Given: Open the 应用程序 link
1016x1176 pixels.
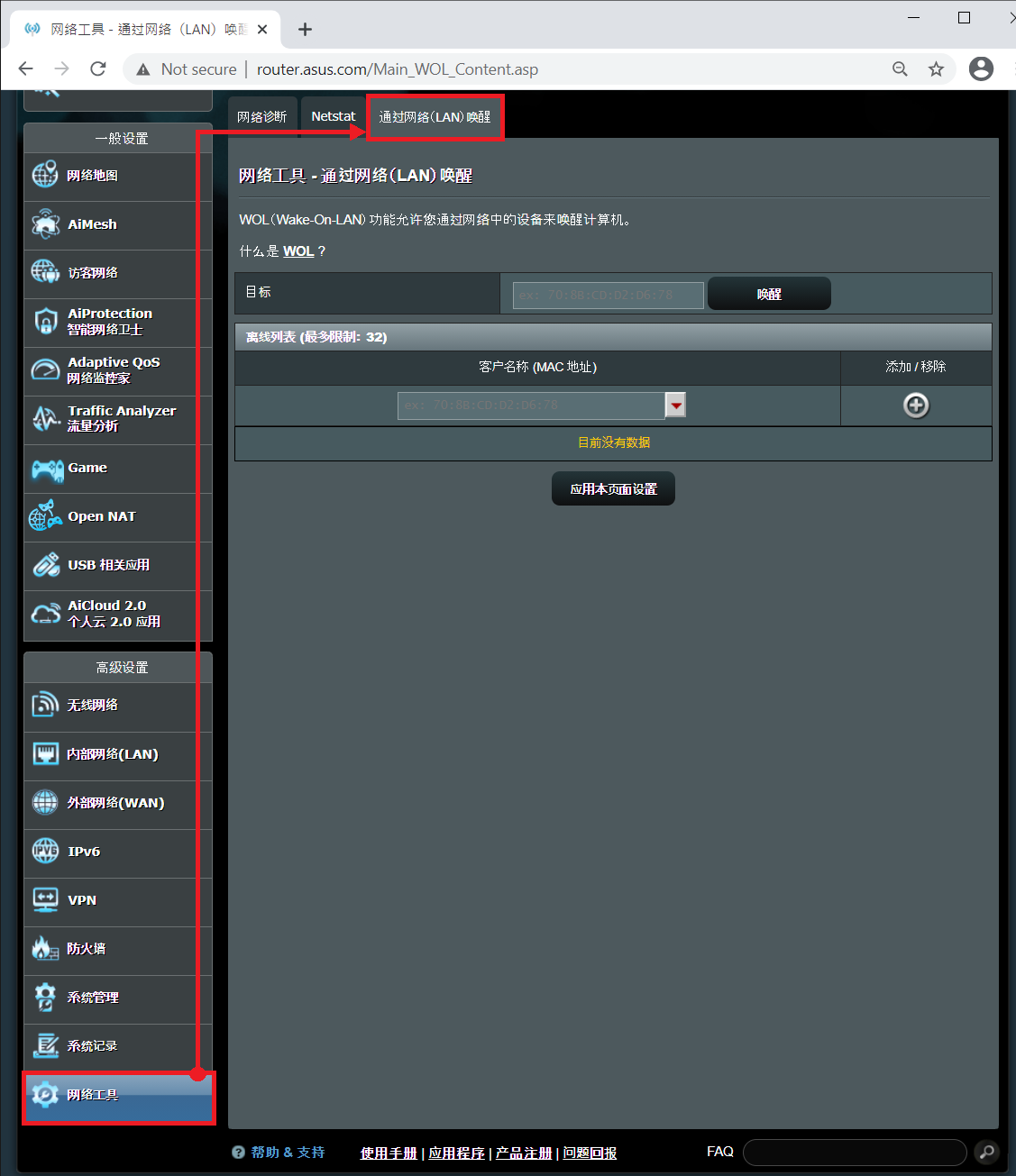Looking at the screenshot, I should [x=456, y=1153].
